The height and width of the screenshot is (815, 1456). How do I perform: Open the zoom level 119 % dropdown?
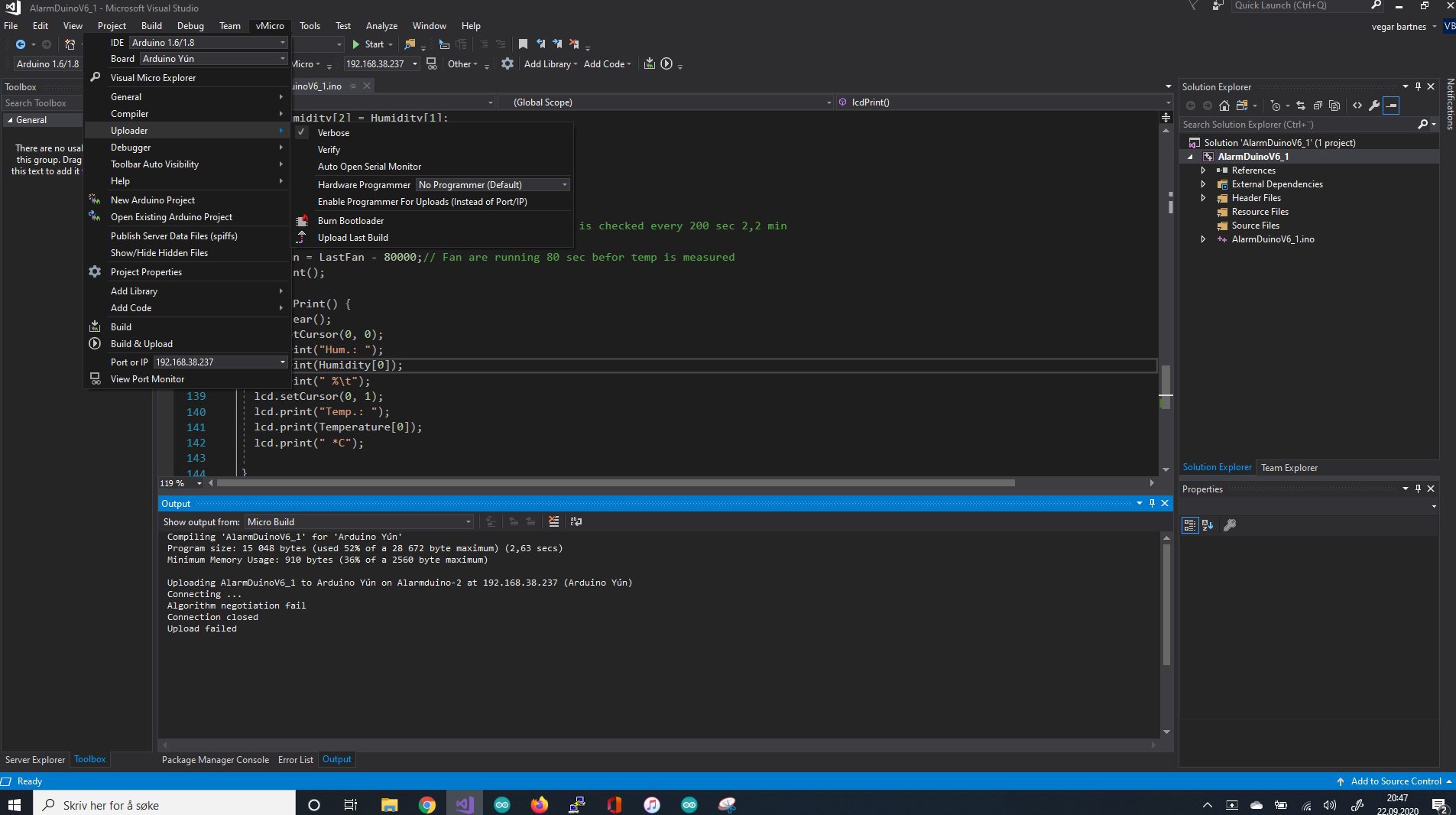click(199, 483)
